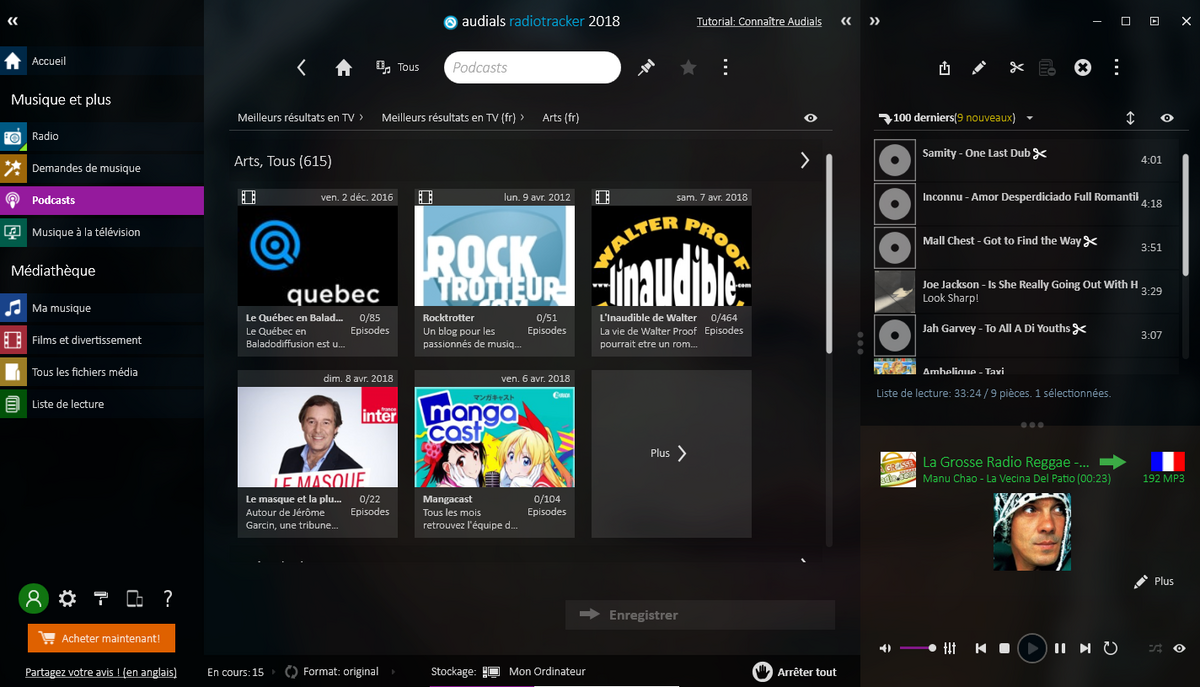Click the sort order up-down arrow icon

coord(1130,118)
